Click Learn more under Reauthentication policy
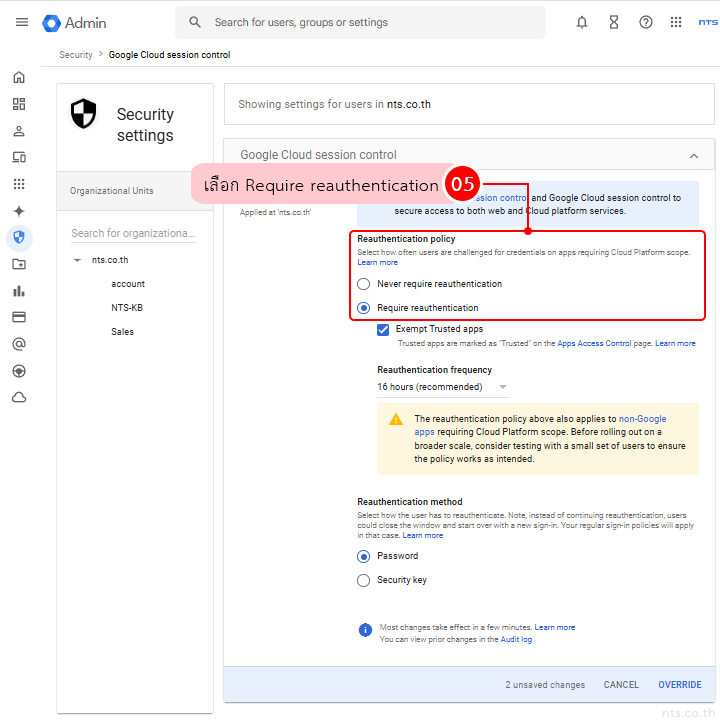Screen dimensions: 720x722 377,262
